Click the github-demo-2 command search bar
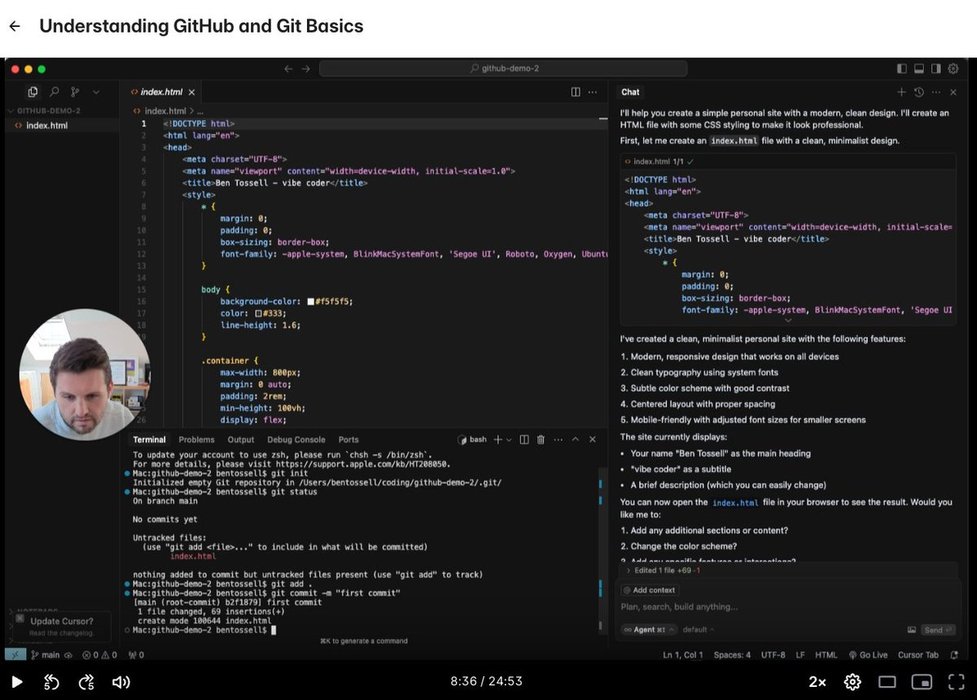Viewport: 977px width, 700px height. click(503, 69)
